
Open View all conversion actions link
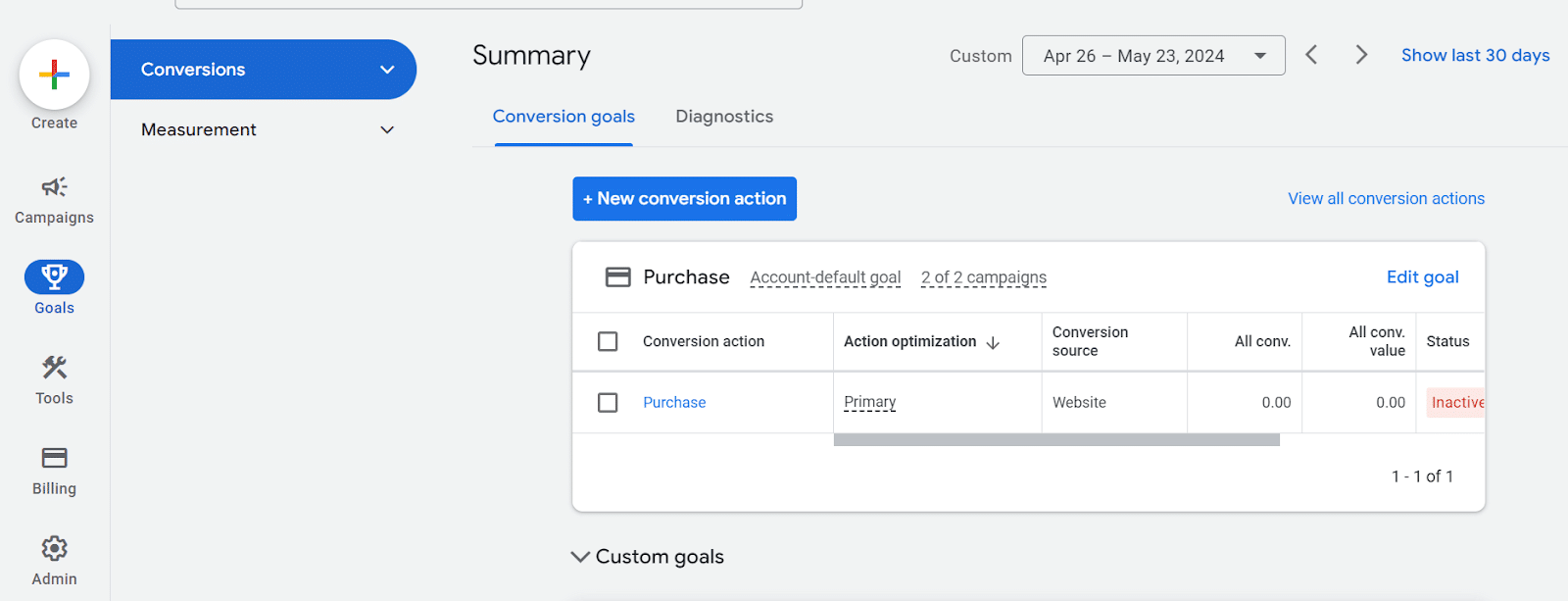pyautogui.click(x=1386, y=199)
